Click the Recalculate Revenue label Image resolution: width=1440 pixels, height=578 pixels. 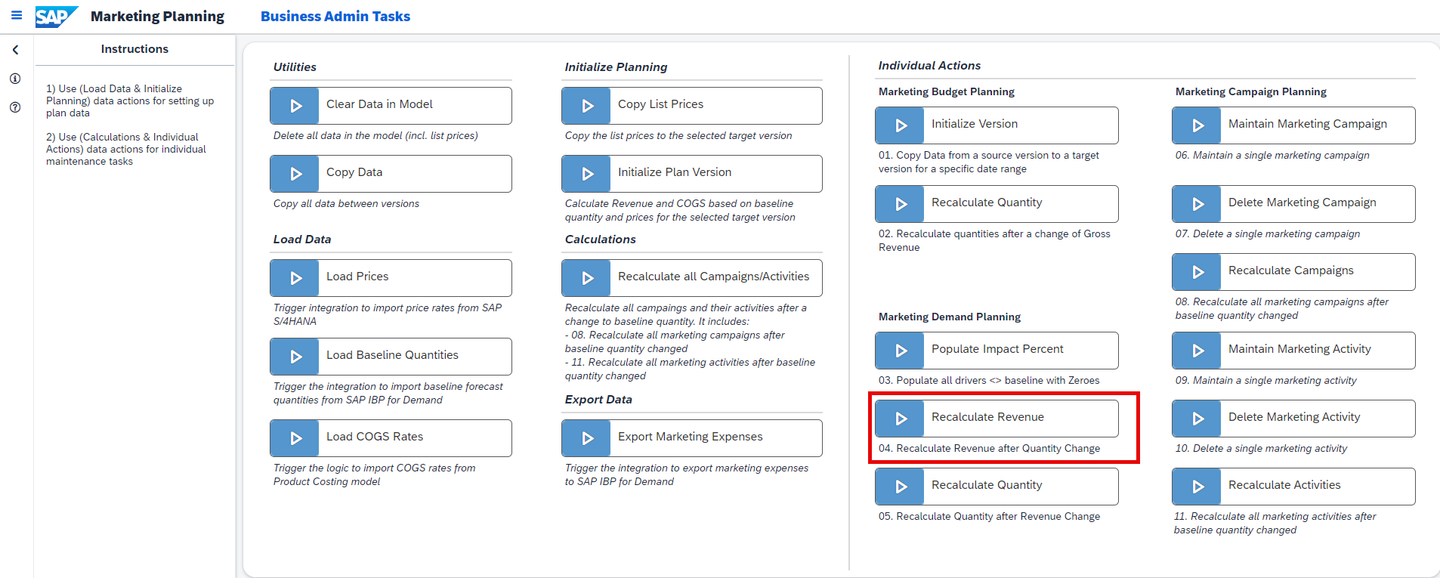pos(987,417)
